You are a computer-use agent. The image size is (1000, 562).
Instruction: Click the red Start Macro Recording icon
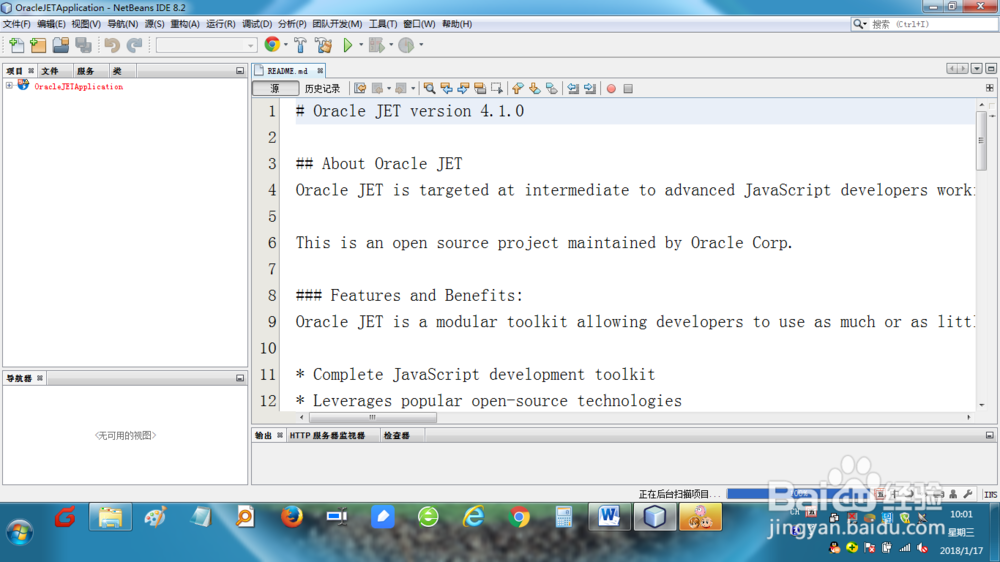(611, 89)
